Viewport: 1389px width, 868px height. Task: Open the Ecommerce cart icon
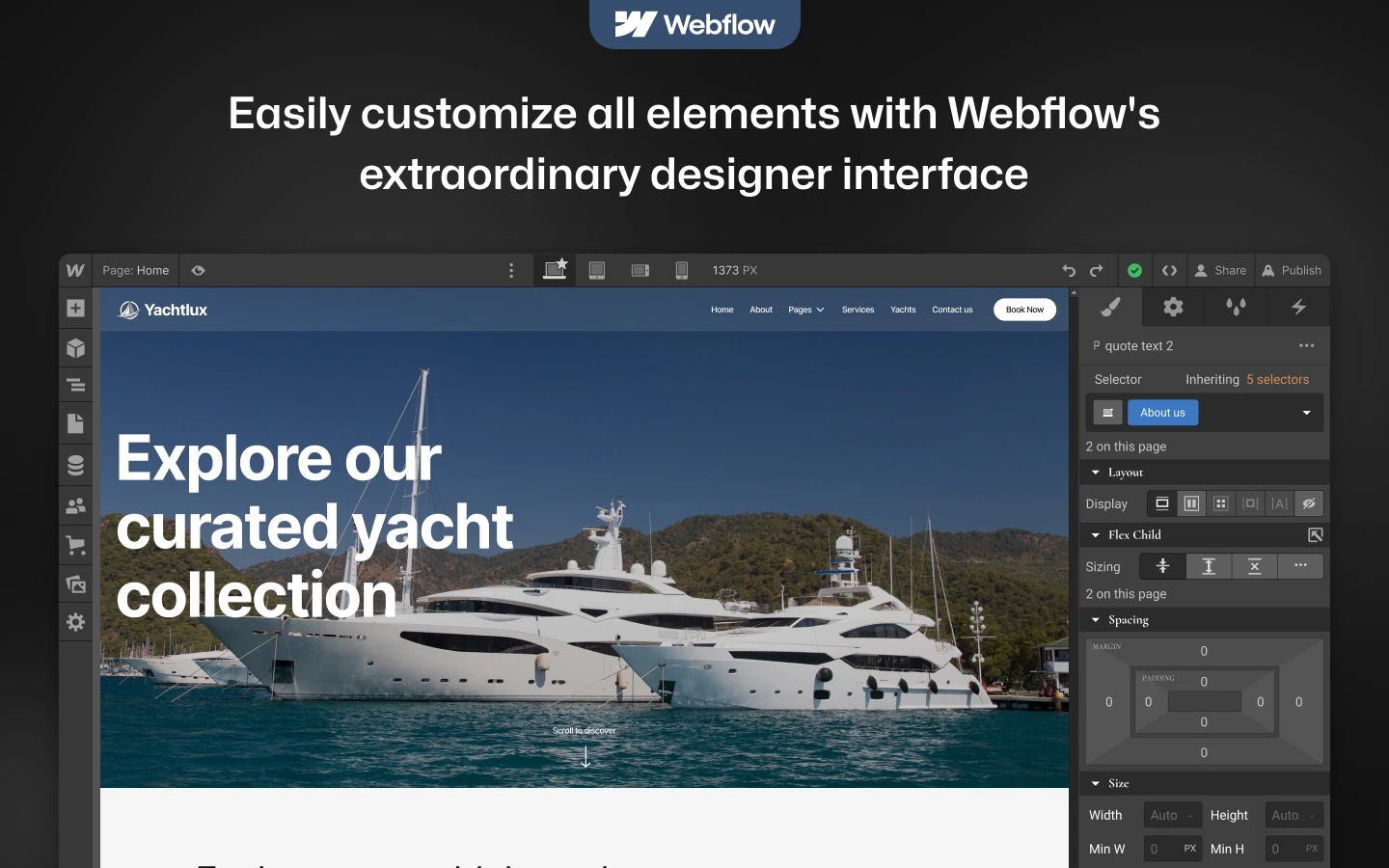(76, 545)
